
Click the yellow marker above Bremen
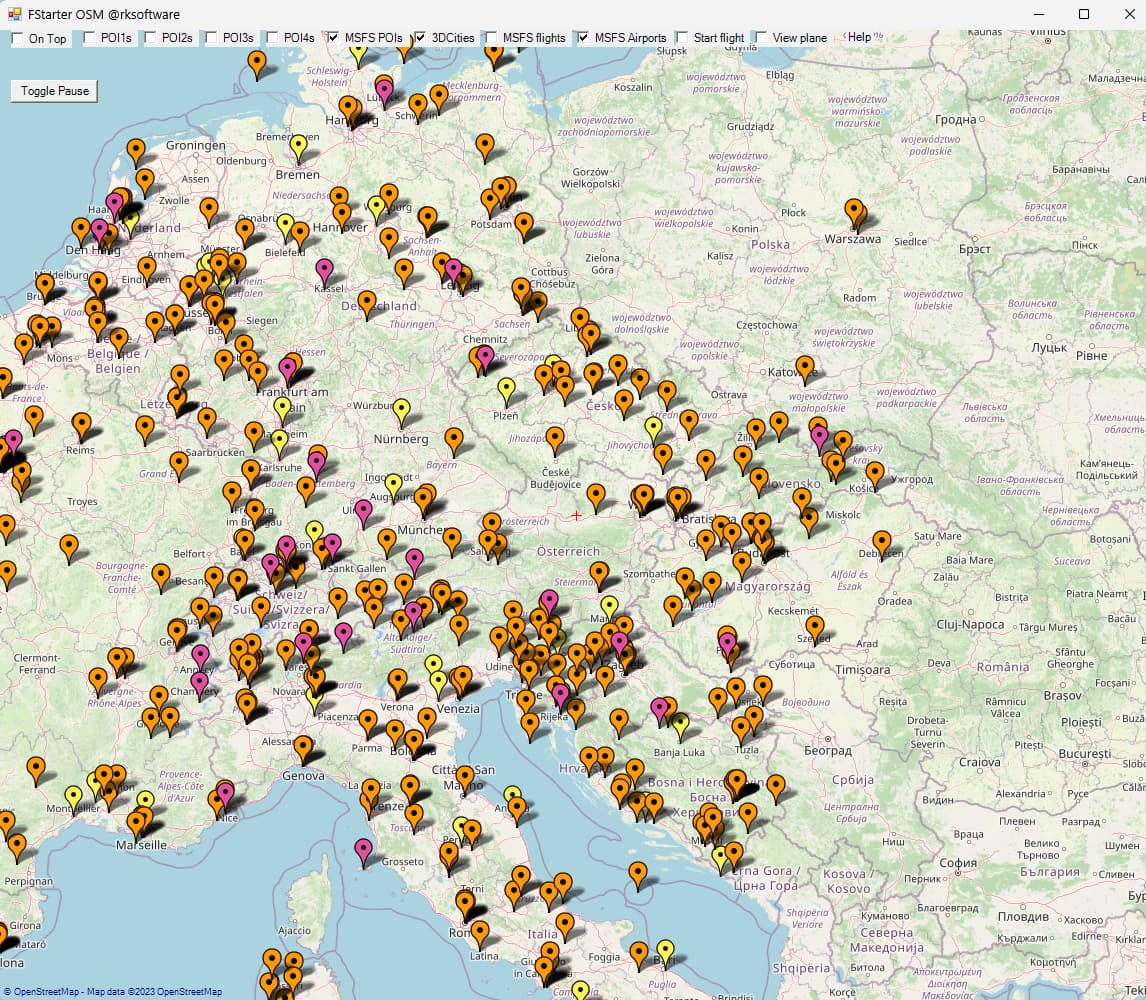click(298, 146)
